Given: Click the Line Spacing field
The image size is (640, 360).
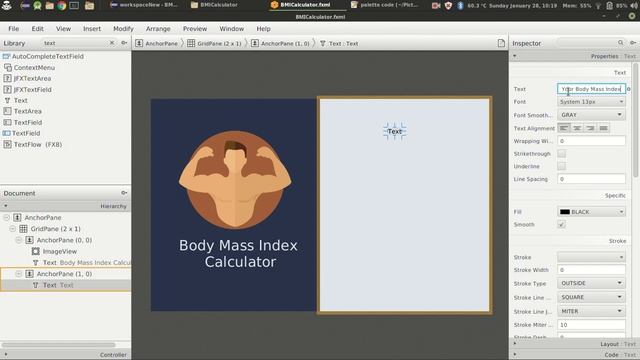Looking at the screenshot, I should [591, 179].
